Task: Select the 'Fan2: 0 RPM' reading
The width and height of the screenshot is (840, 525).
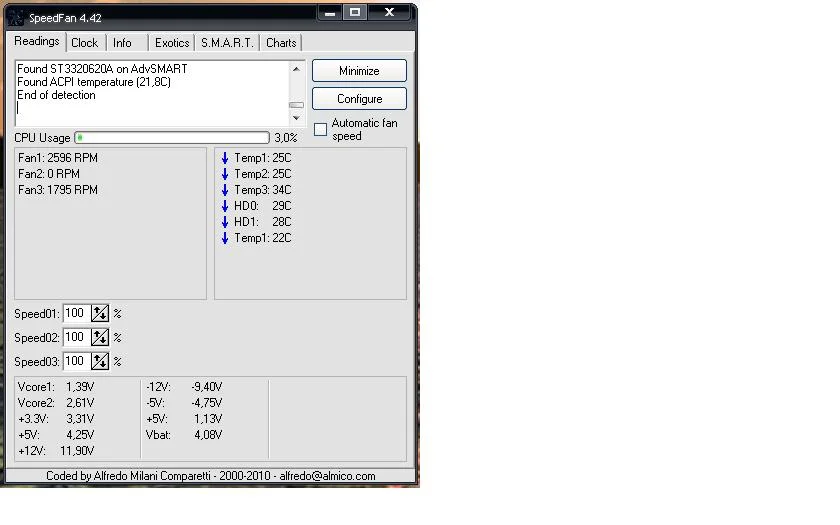Action: click(x=49, y=174)
